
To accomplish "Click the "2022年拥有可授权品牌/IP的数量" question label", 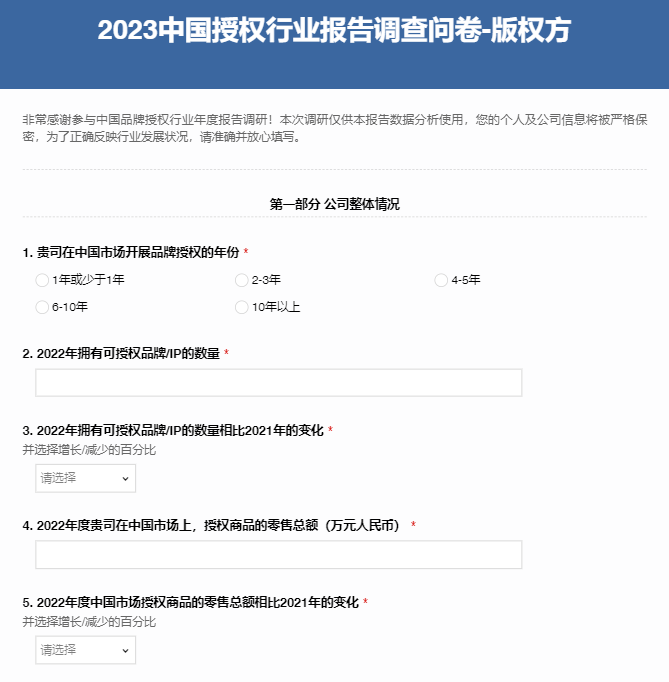I will (x=120, y=354).
